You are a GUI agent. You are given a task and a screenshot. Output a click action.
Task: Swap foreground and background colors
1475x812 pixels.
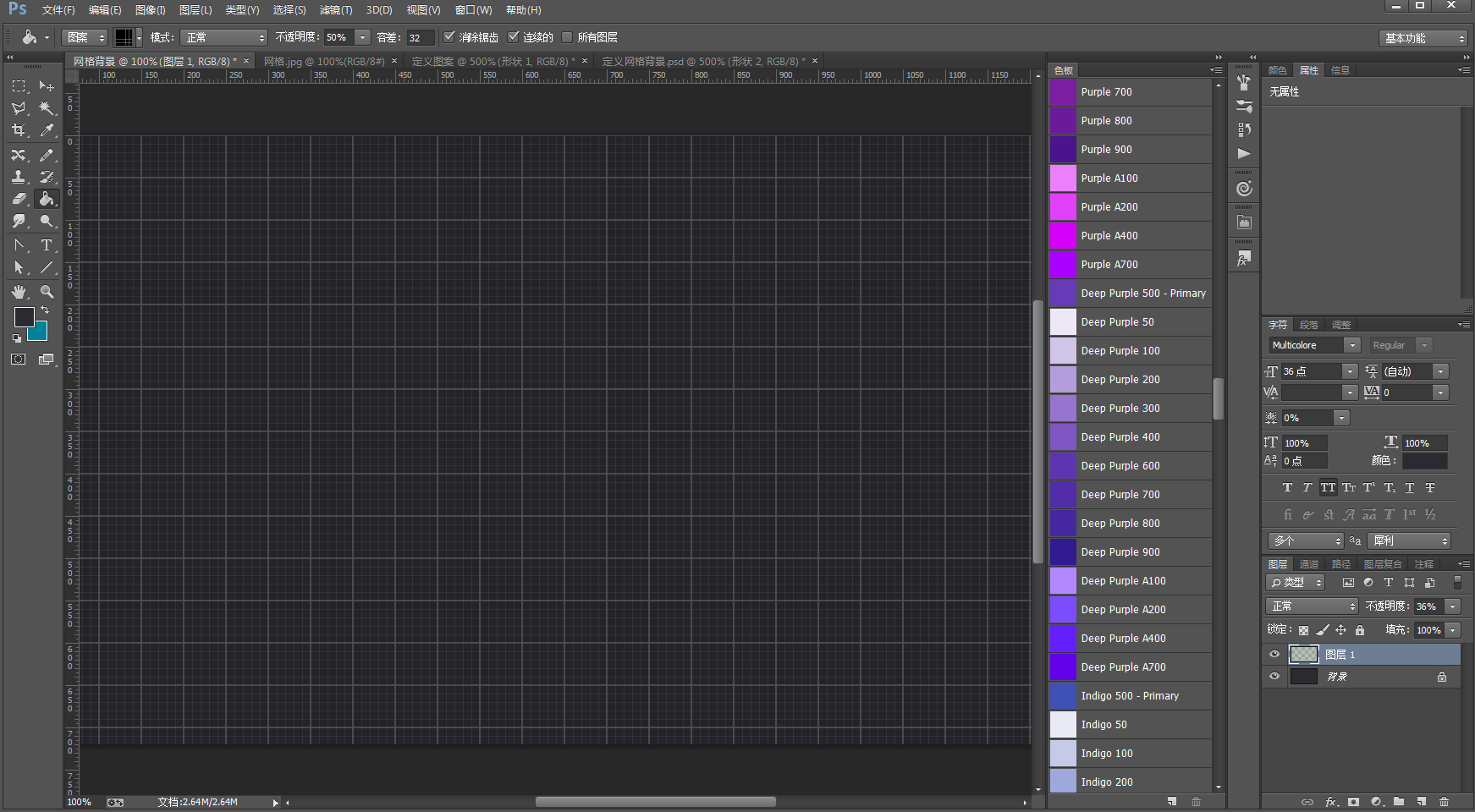pos(45,310)
